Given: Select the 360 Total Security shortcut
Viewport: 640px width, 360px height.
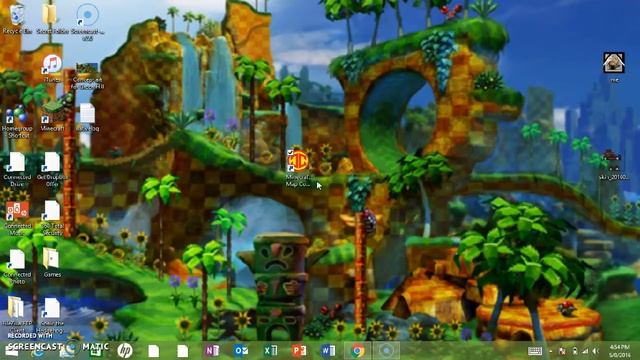Looking at the screenshot, I should pos(52,218).
